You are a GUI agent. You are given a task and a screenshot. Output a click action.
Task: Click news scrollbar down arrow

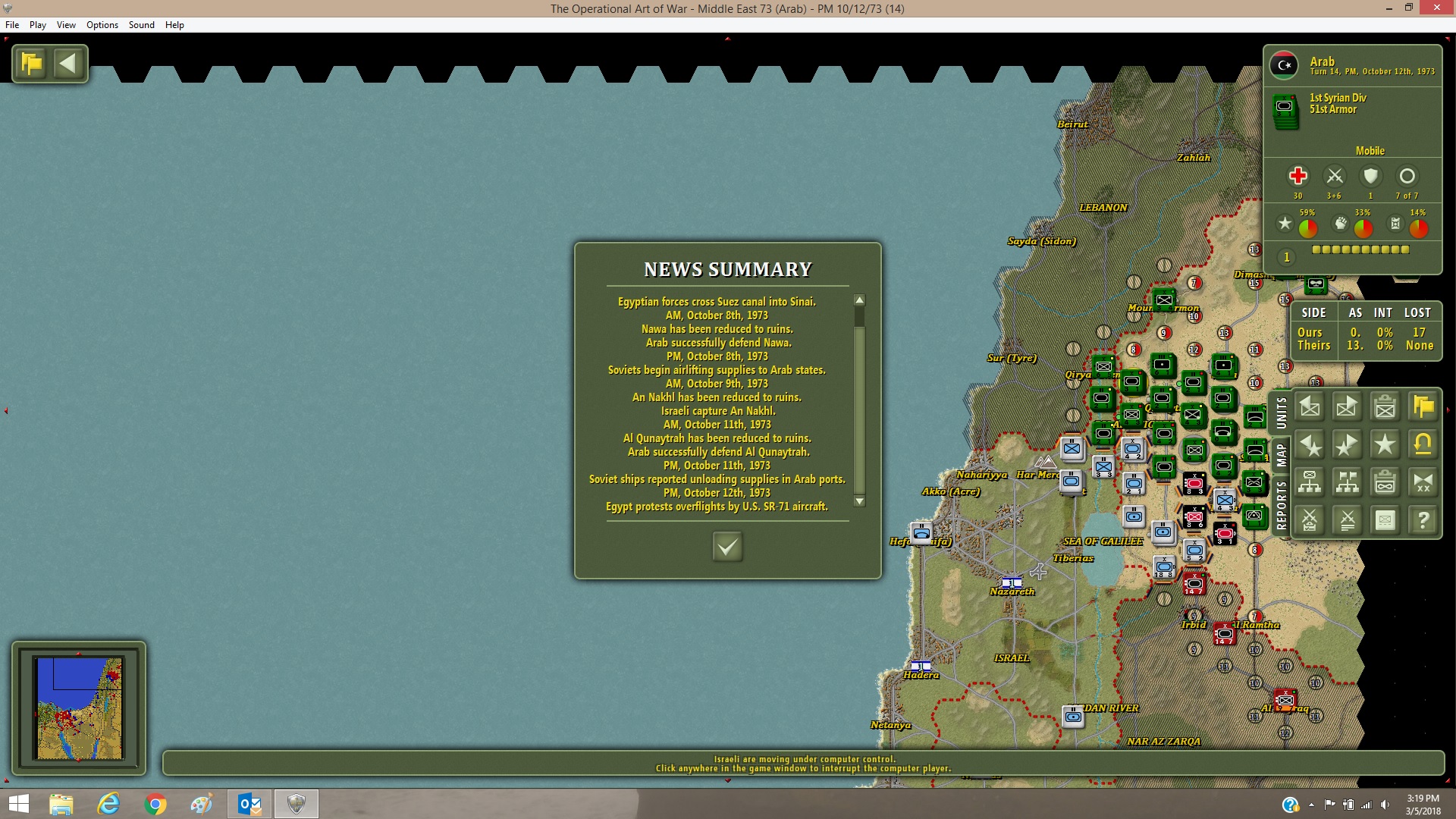pyautogui.click(x=859, y=501)
